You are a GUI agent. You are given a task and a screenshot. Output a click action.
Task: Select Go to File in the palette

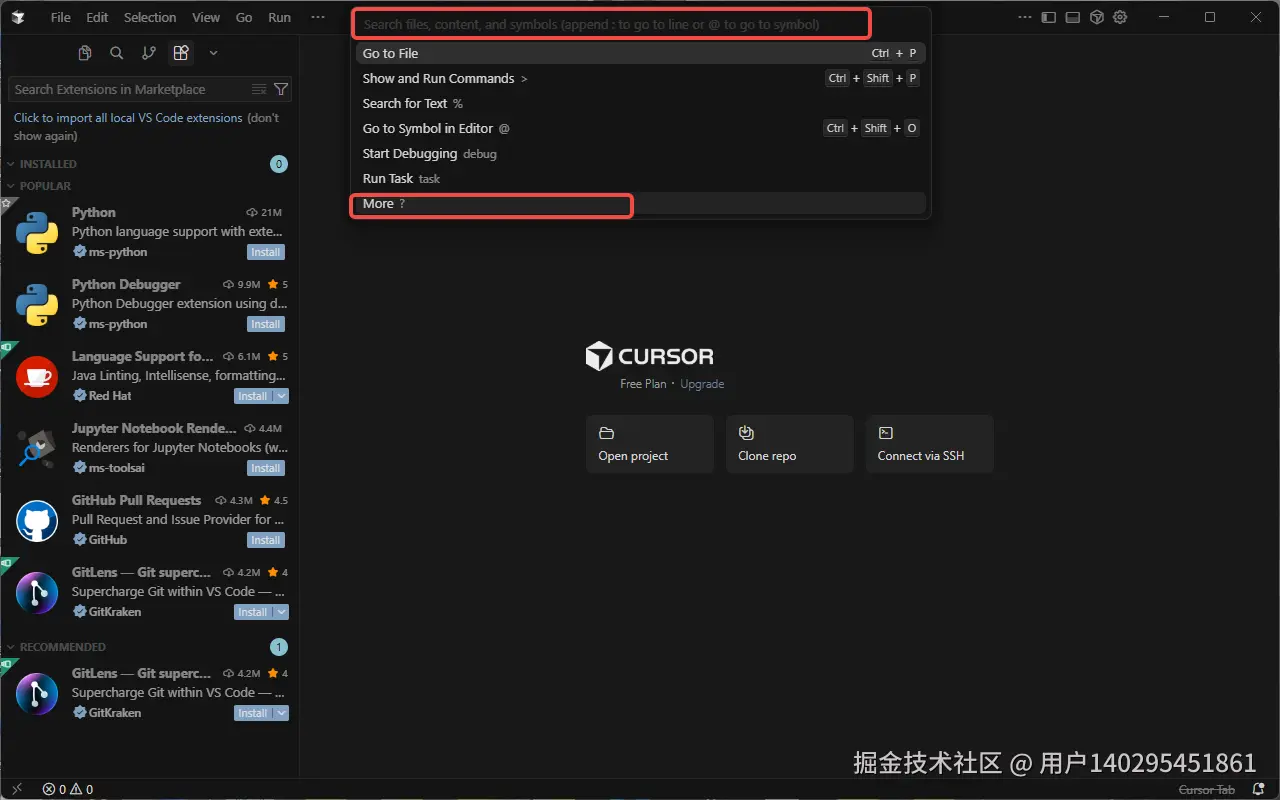pos(641,53)
